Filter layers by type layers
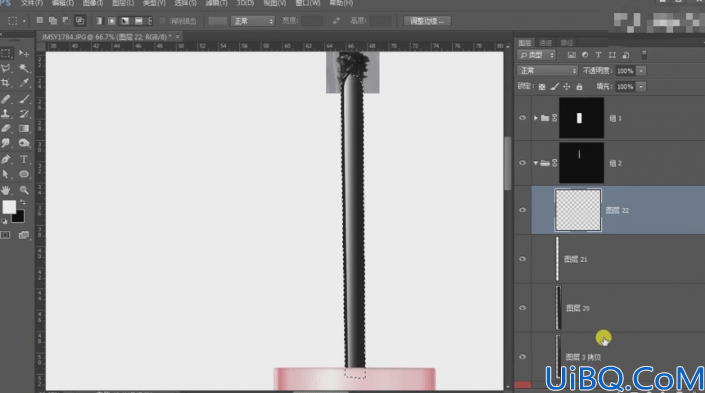 pyautogui.click(x=598, y=55)
